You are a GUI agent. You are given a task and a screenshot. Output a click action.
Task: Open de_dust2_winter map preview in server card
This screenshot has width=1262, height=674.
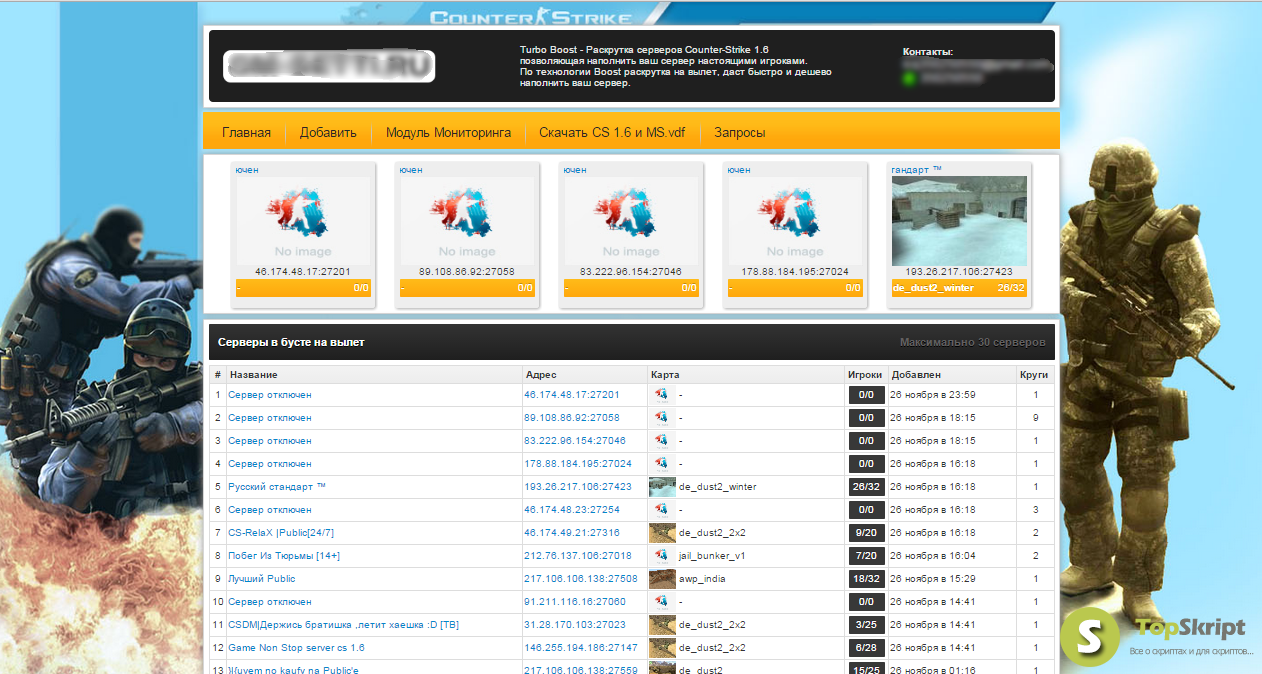pos(959,221)
